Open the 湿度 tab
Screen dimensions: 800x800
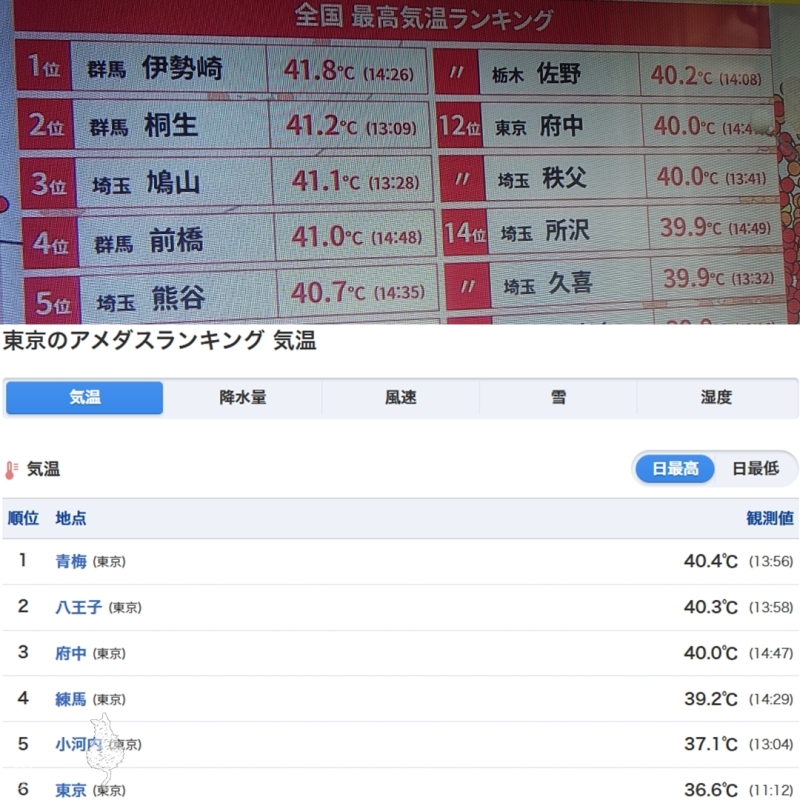click(716, 398)
